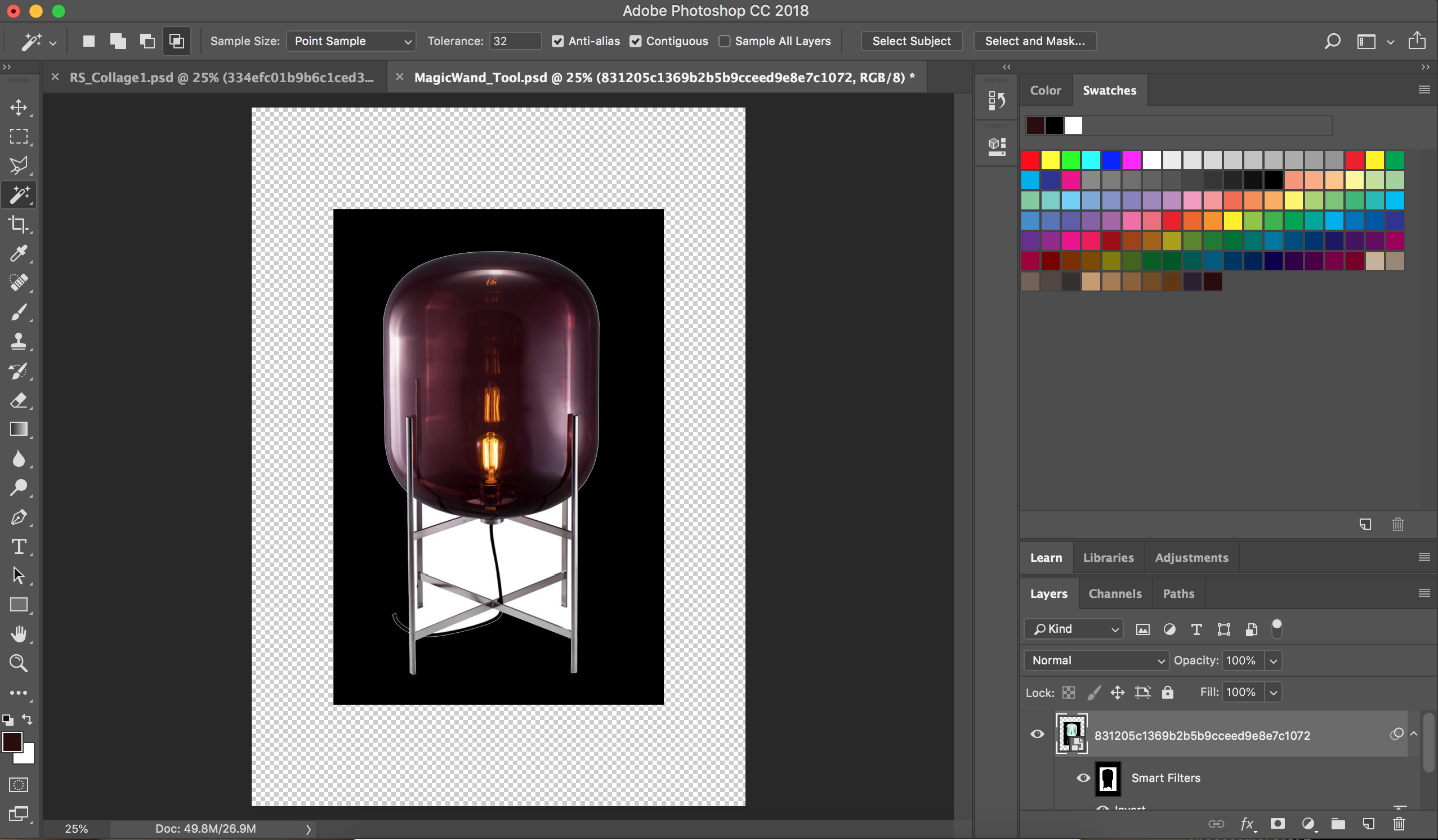Select the Dodge tool
This screenshot has width=1438, height=840.
point(19,488)
